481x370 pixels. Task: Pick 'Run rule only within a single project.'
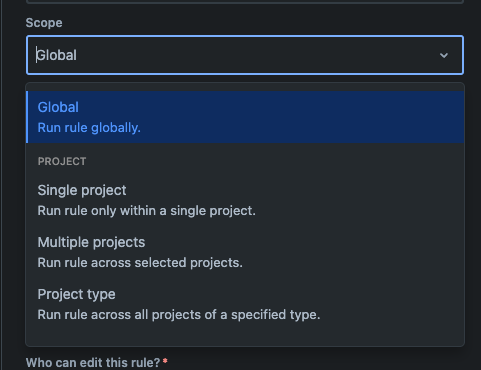tap(146, 211)
